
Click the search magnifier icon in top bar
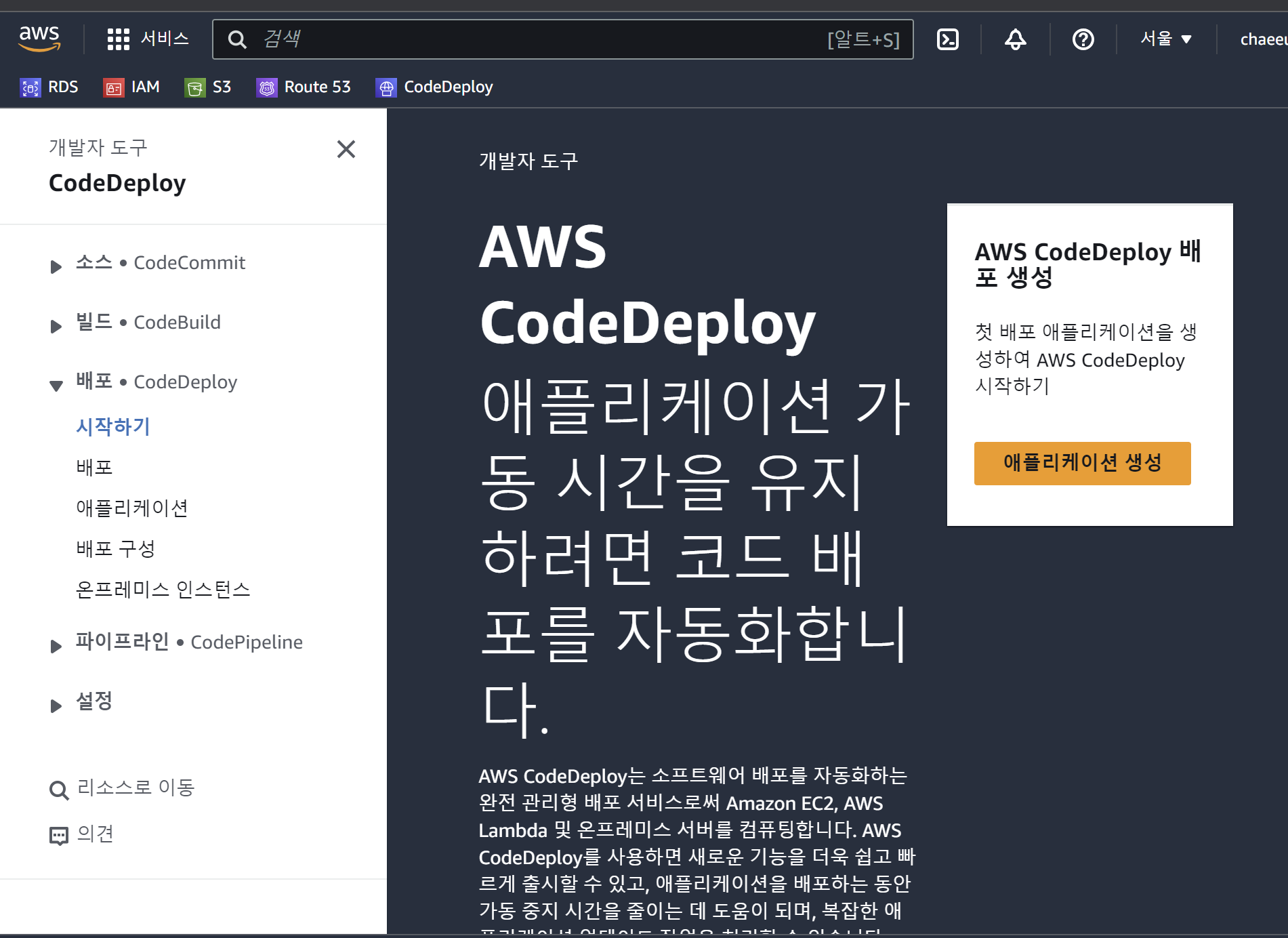237,39
